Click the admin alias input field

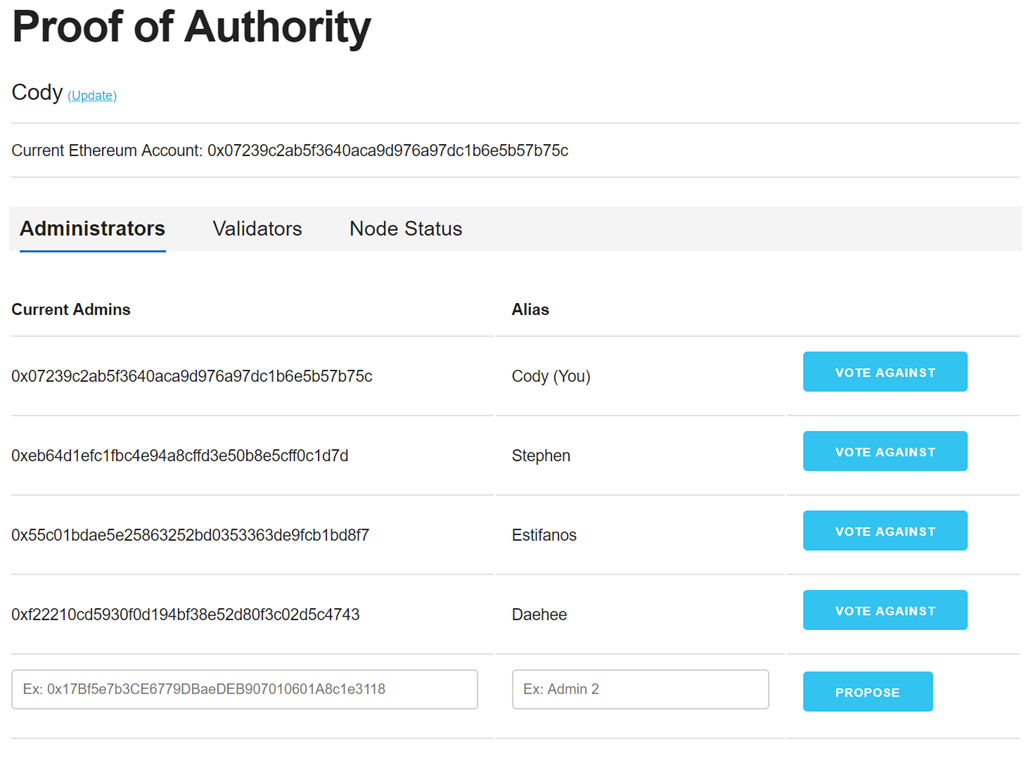point(640,690)
